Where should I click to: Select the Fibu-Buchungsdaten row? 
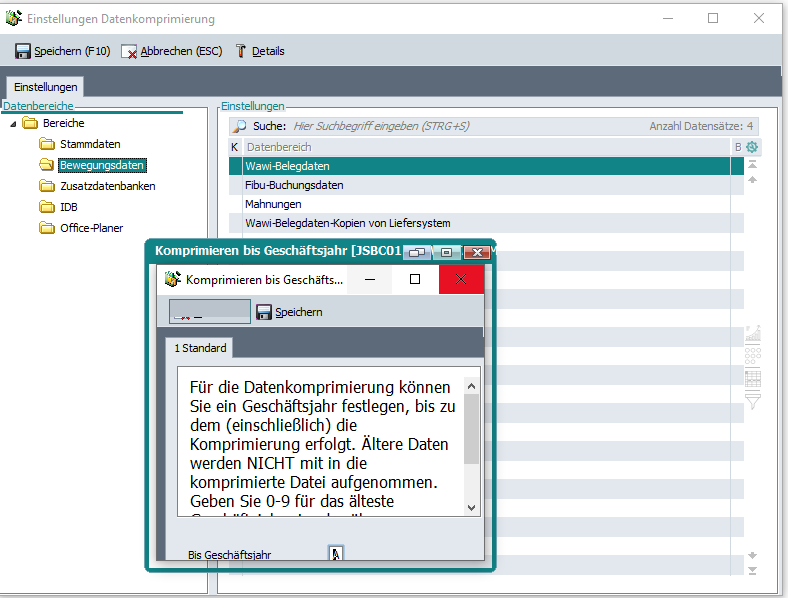pos(294,185)
